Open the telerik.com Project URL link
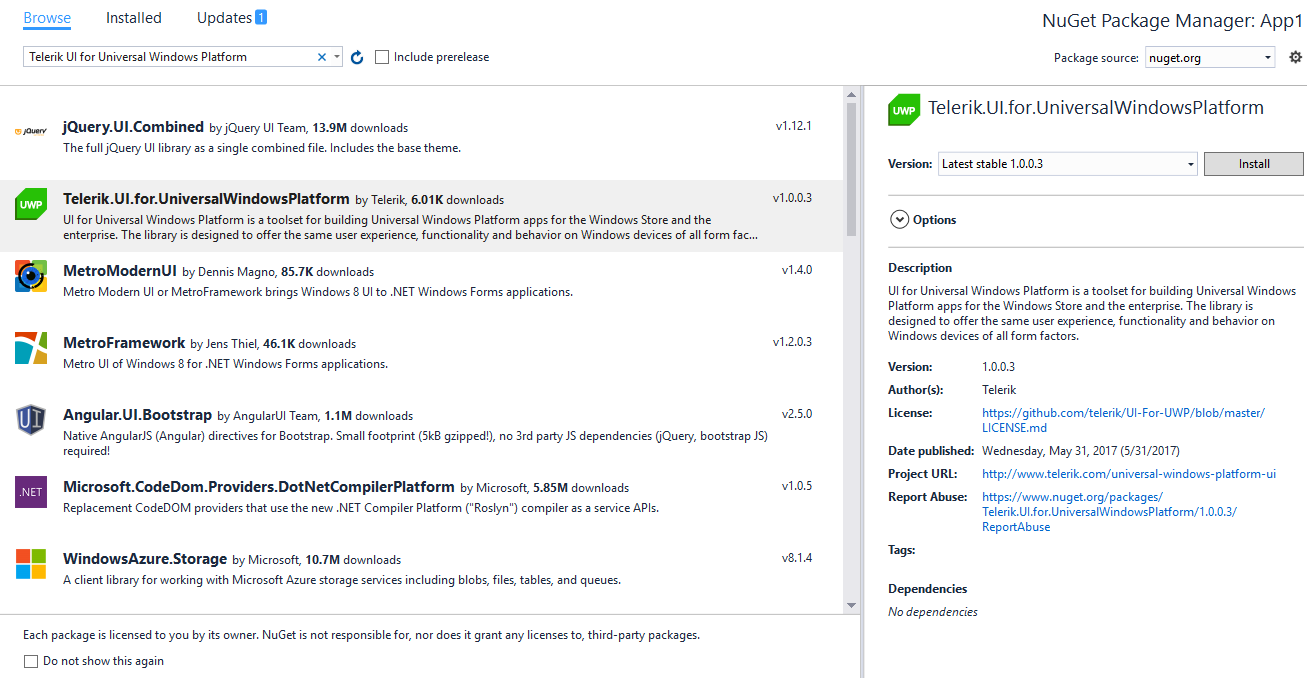Viewport: 1307px width, 678px height. (1129, 474)
